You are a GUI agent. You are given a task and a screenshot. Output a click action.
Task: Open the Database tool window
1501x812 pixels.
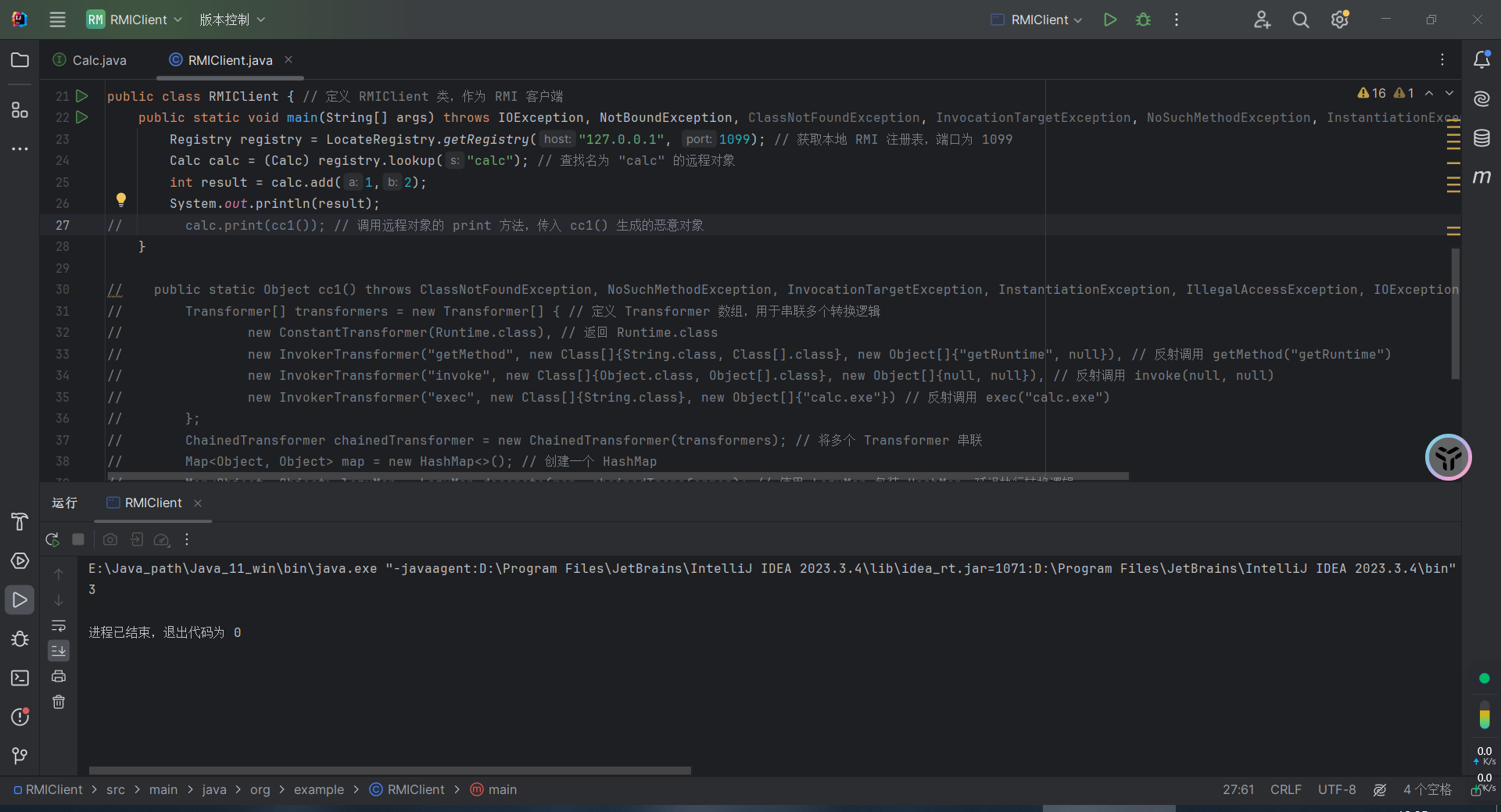click(x=1481, y=138)
